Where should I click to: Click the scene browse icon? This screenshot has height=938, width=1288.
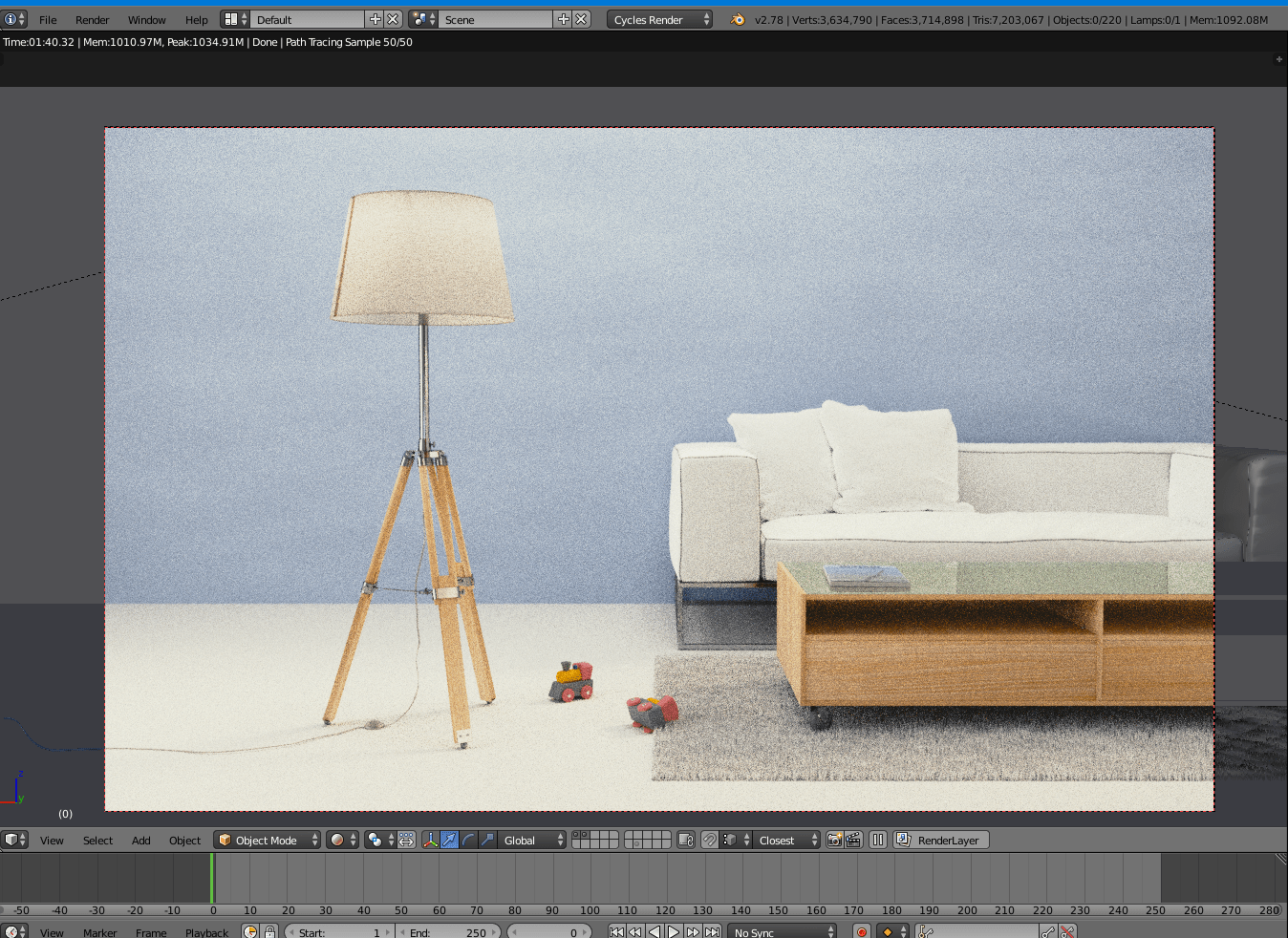tap(423, 19)
